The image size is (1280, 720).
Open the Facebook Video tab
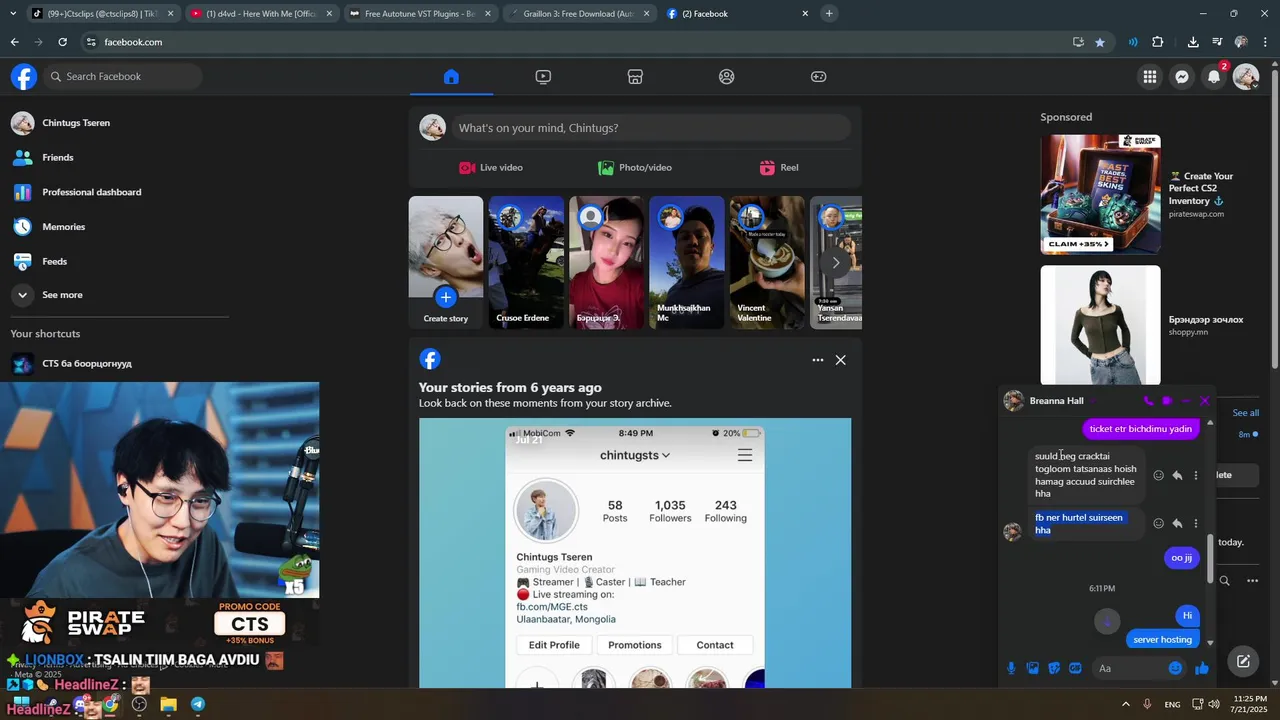tap(543, 77)
